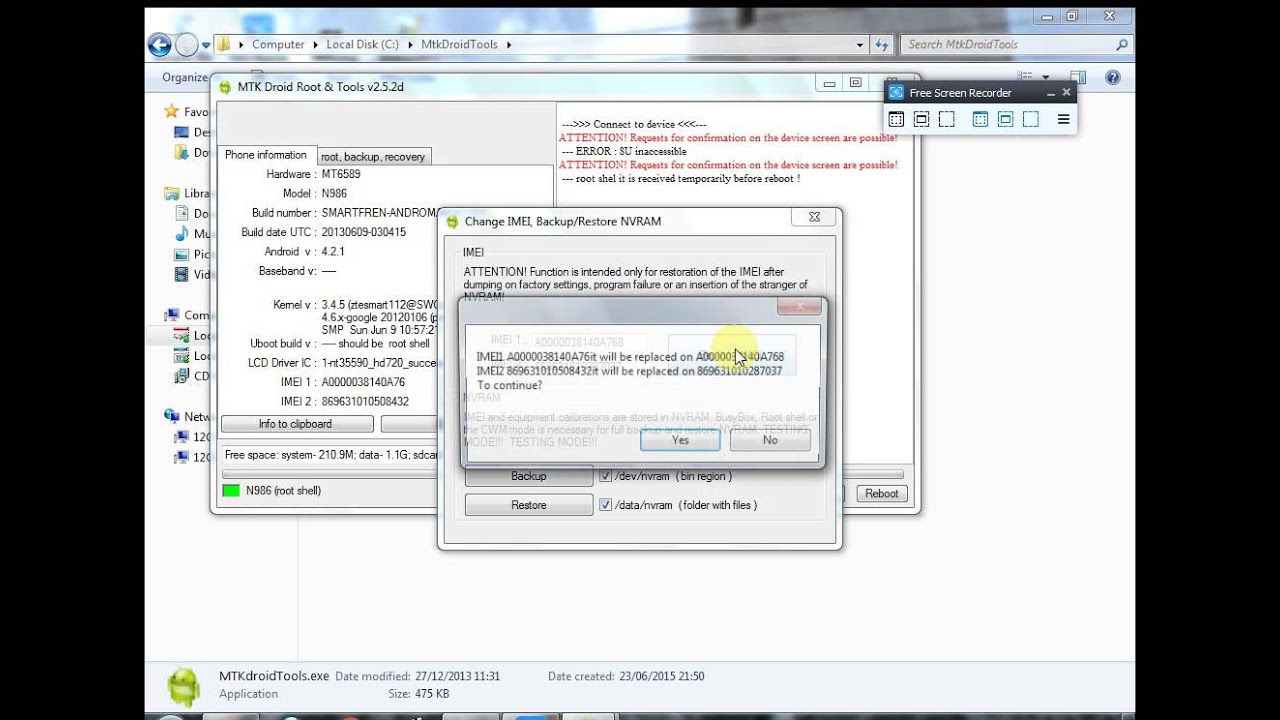Select the Network icon in the navigation pane
This screenshot has height=720, width=1280.
(171, 416)
